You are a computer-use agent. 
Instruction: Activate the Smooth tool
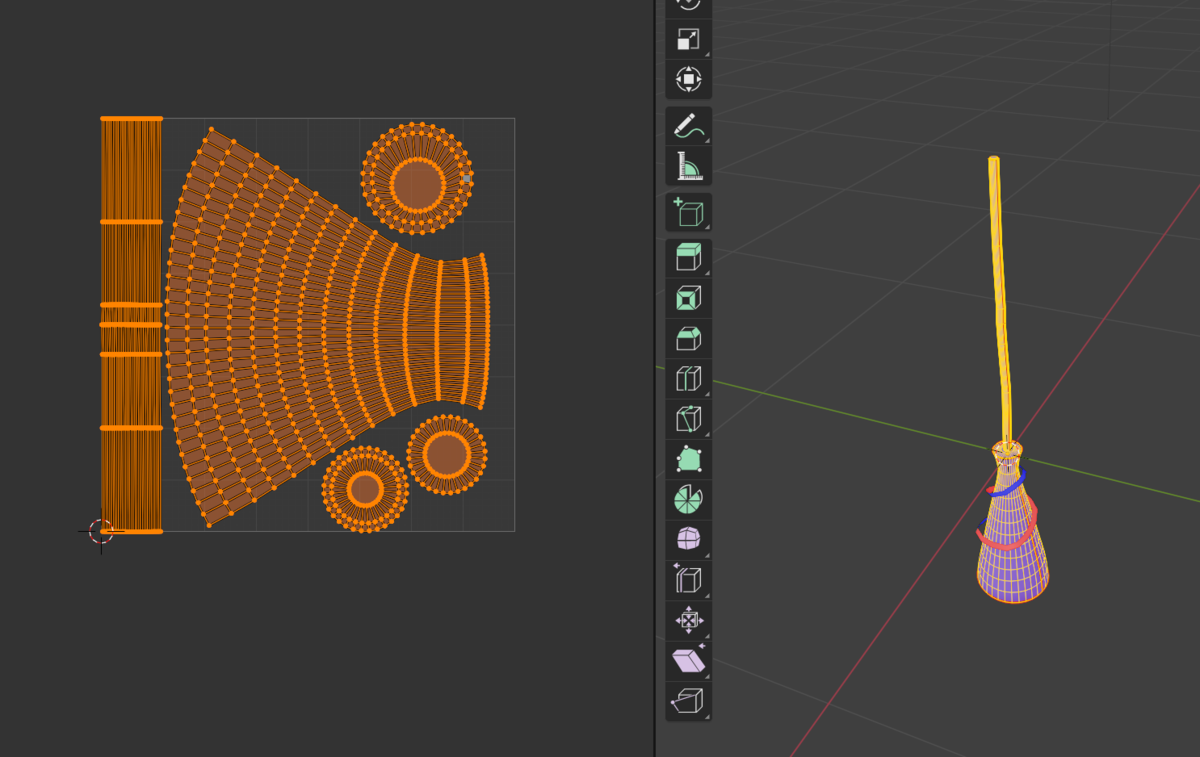tap(686, 539)
